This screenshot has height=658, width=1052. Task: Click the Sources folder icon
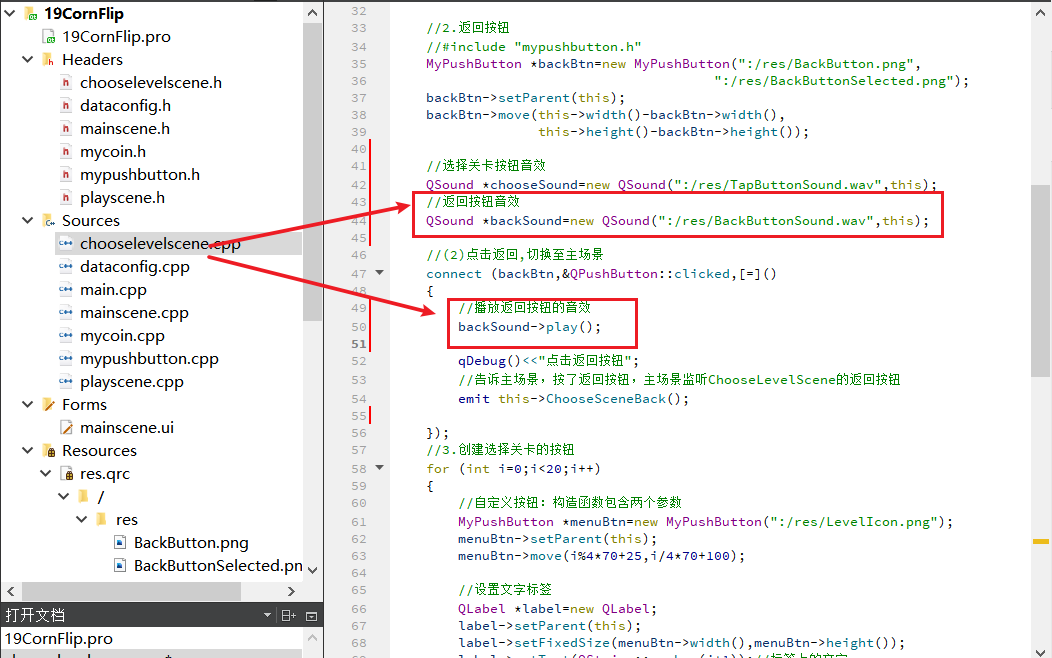49,221
